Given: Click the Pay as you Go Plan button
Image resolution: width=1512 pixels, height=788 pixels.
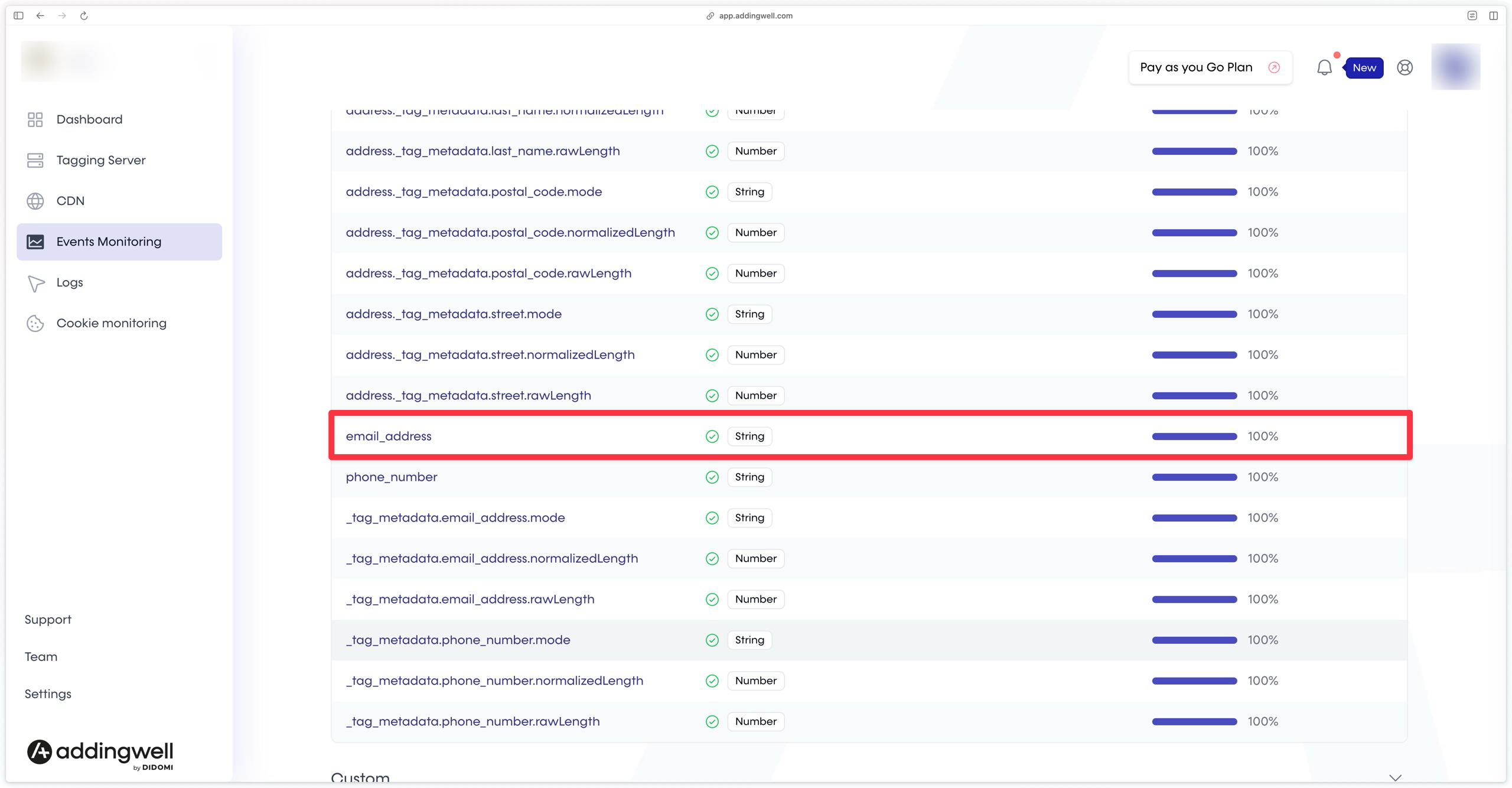Looking at the screenshot, I should pyautogui.click(x=1210, y=67).
